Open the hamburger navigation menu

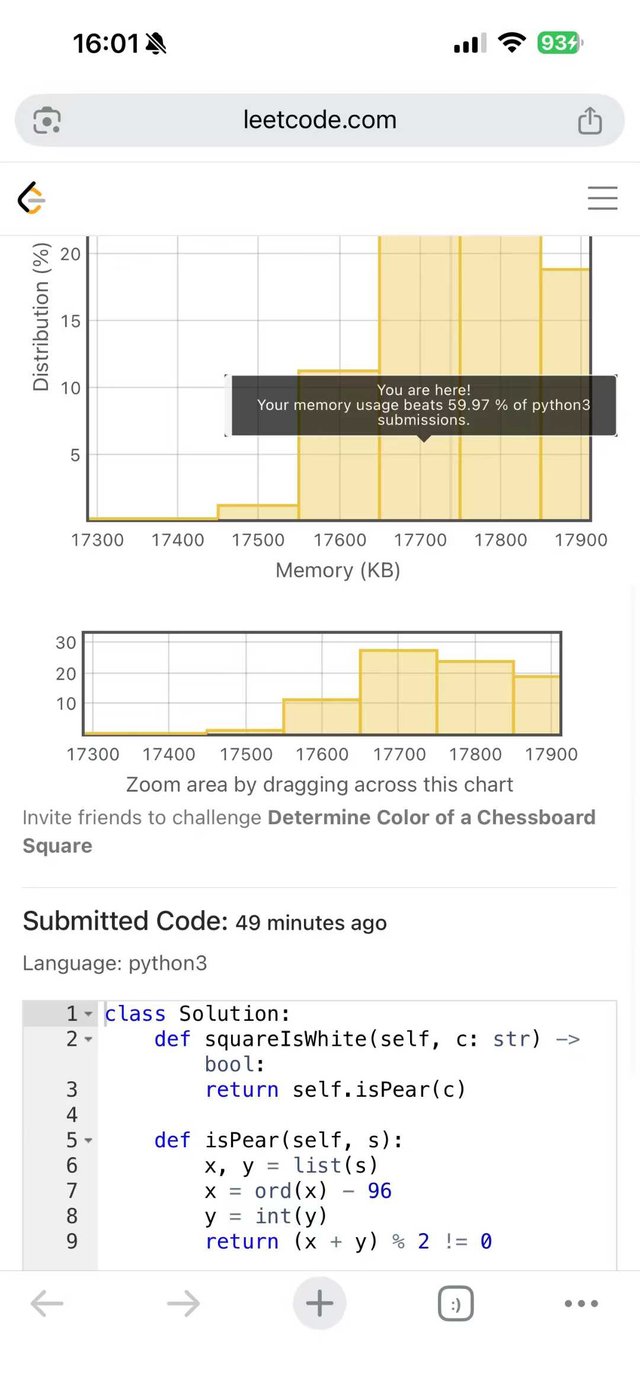coord(602,198)
